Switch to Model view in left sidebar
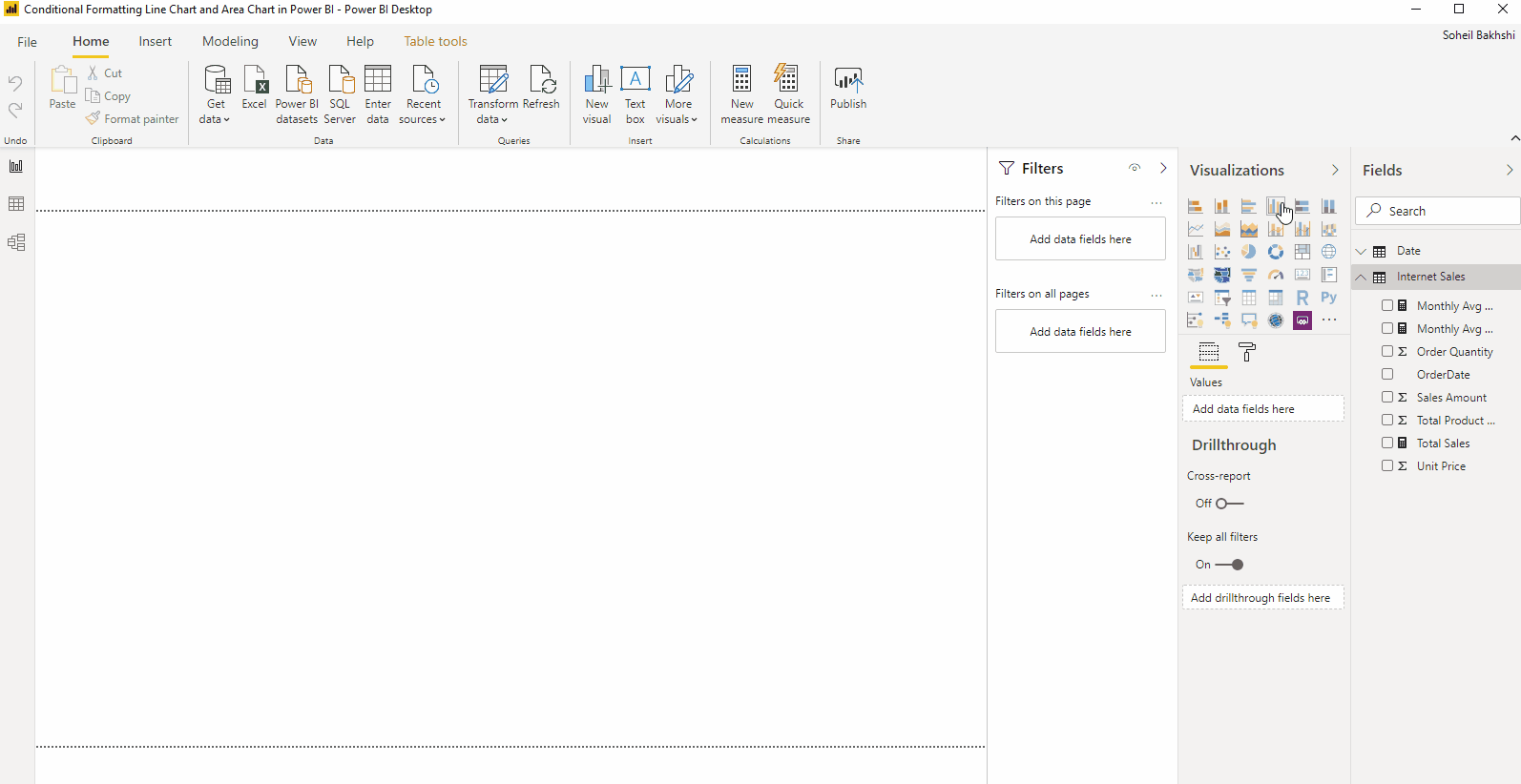Viewport: 1521px width, 784px height. point(16,242)
